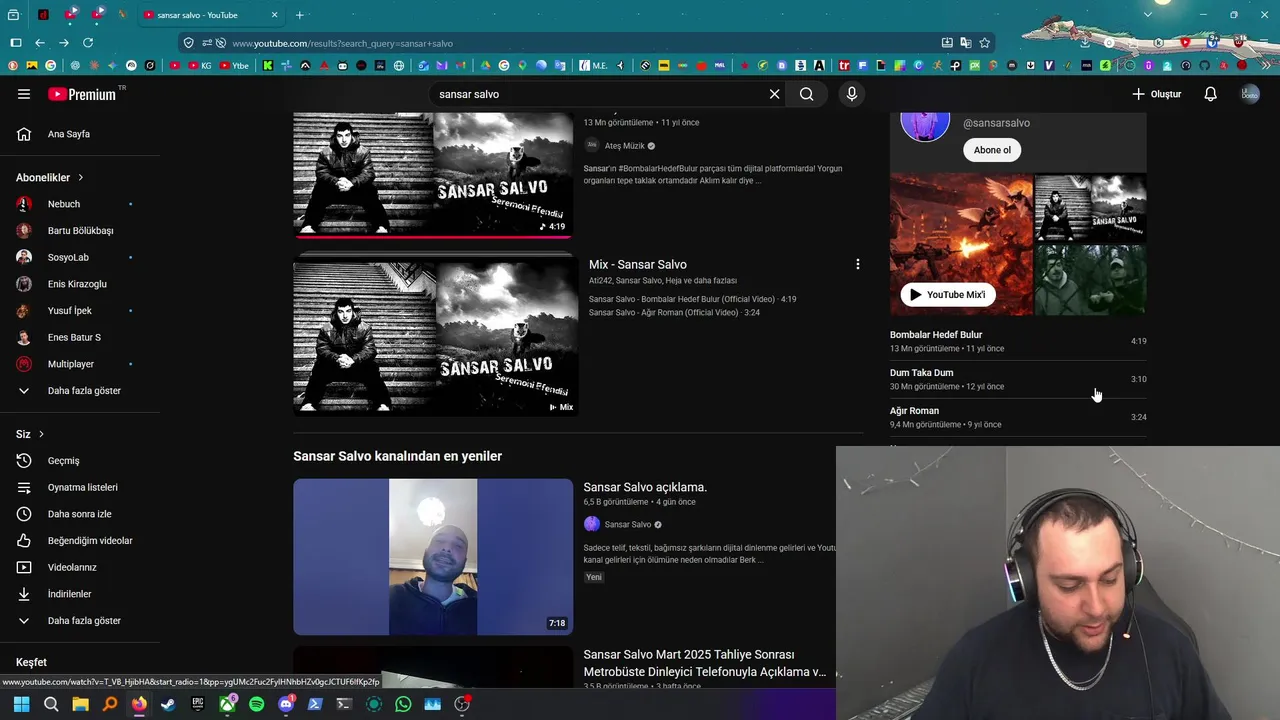This screenshot has height=720, width=1280.
Task: Click the magnifier search button
Action: pyautogui.click(x=807, y=94)
